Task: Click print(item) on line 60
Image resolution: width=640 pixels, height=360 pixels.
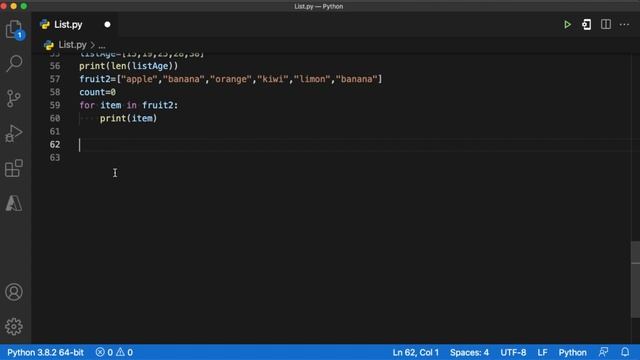Action: 129,118
